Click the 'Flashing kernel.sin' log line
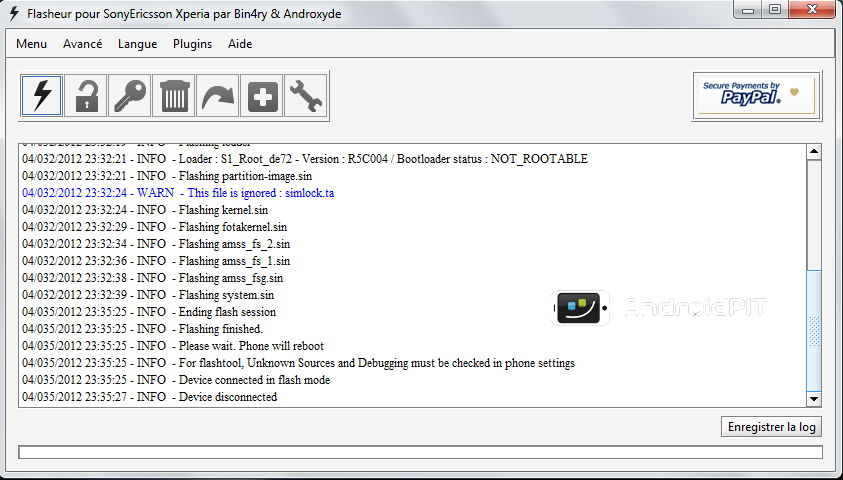The height and width of the screenshot is (480, 843). (x=145, y=210)
